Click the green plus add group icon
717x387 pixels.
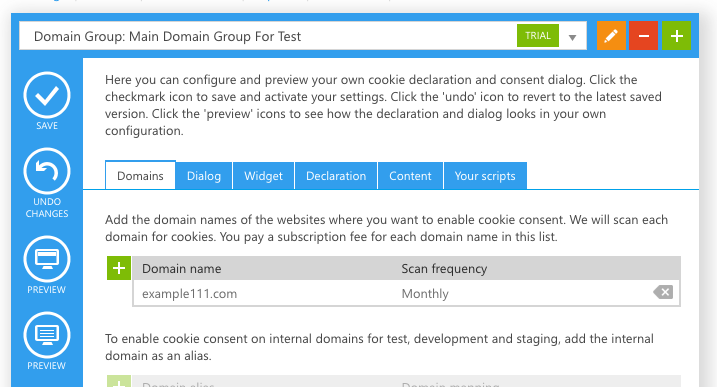(x=676, y=36)
